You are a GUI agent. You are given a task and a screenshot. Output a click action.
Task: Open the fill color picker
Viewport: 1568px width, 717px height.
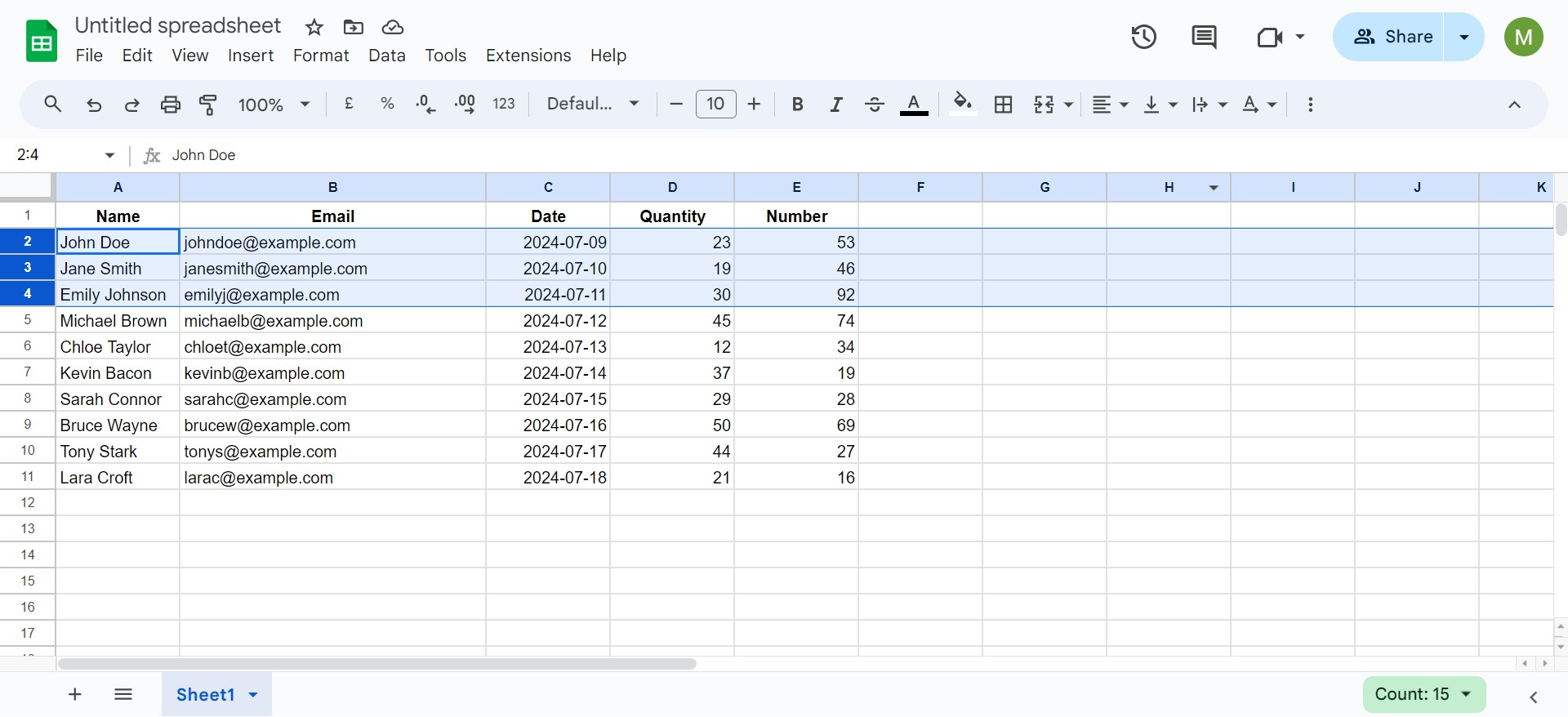tap(964, 105)
